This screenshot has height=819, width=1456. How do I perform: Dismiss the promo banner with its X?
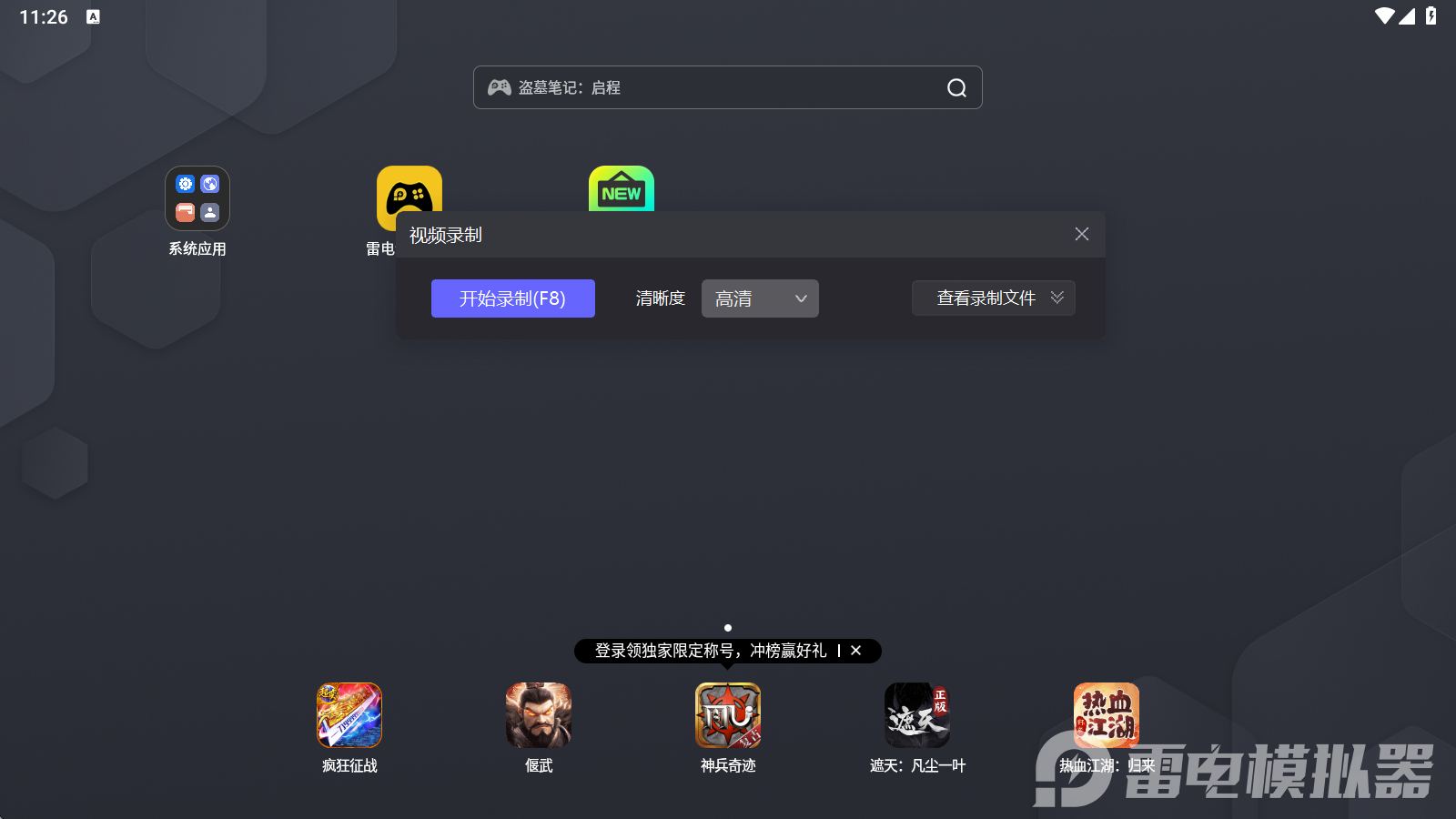point(855,651)
